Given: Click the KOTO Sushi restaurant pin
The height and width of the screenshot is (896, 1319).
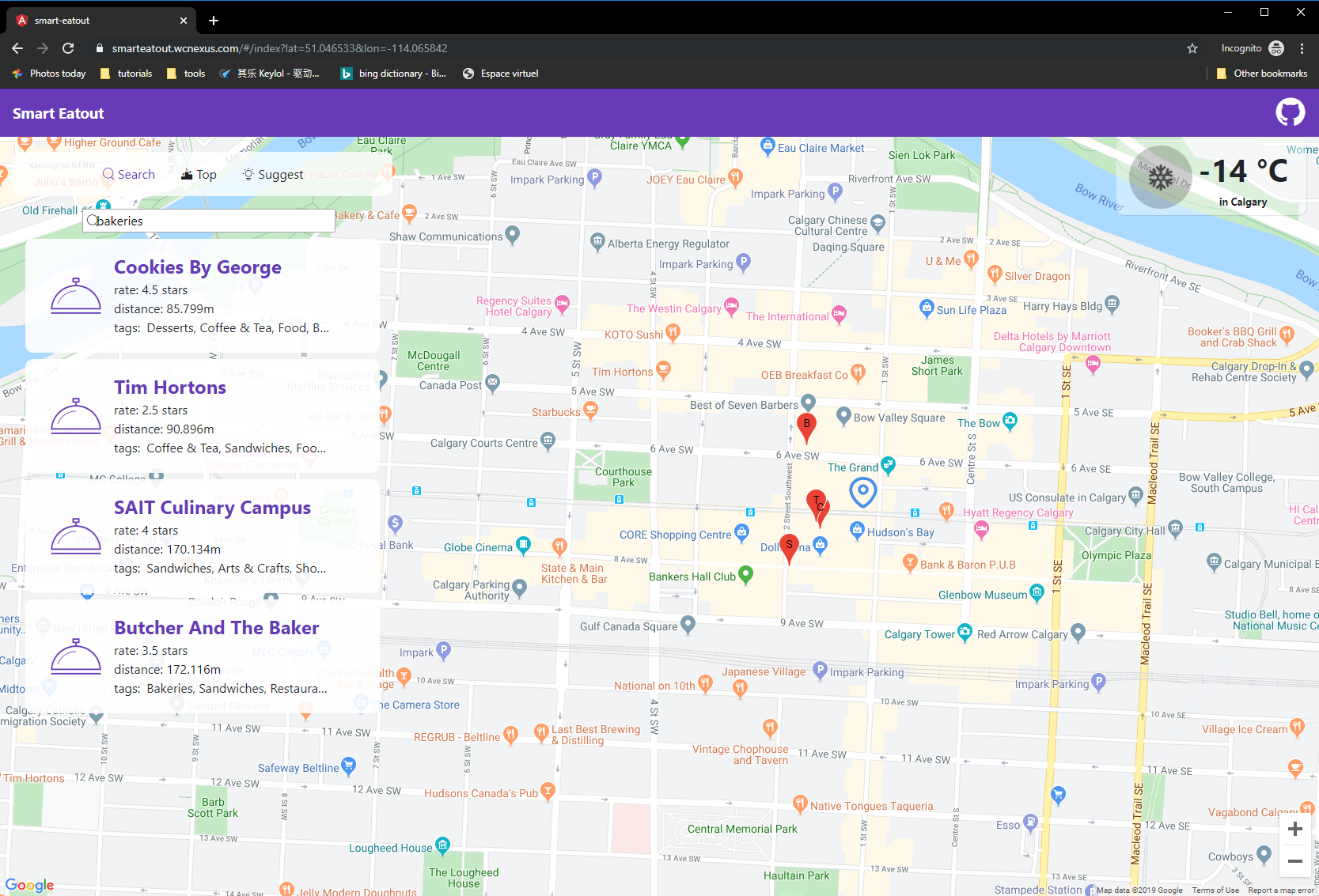Looking at the screenshot, I should pyautogui.click(x=673, y=333).
